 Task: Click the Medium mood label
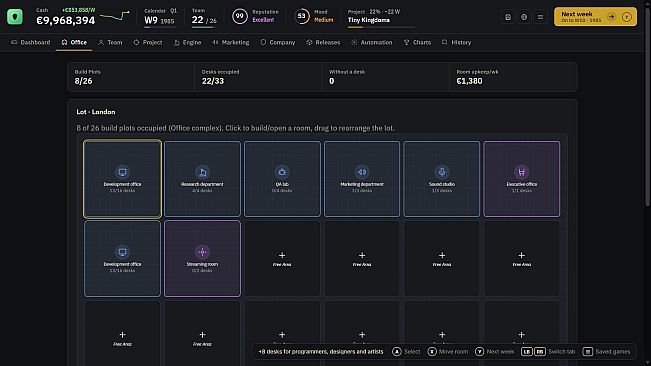tap(323, 20)
